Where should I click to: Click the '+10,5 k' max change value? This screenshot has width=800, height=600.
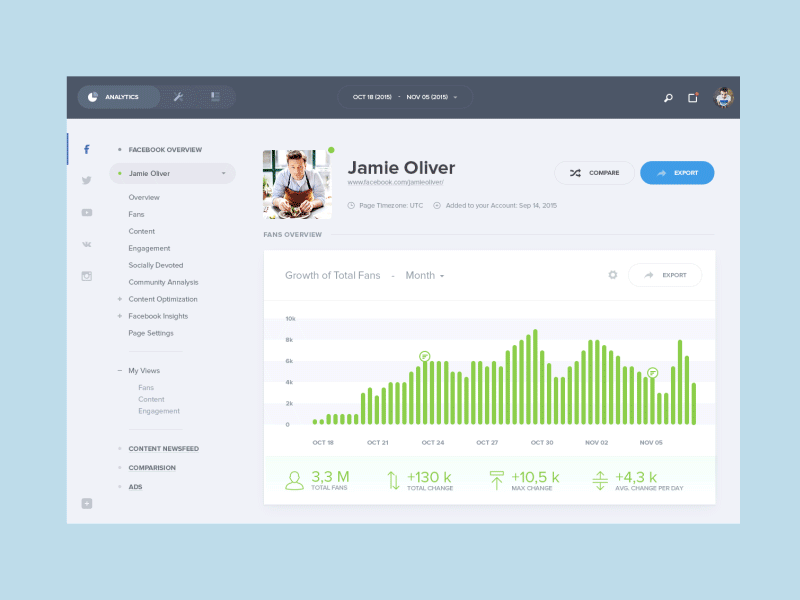(x=535, y=477)
